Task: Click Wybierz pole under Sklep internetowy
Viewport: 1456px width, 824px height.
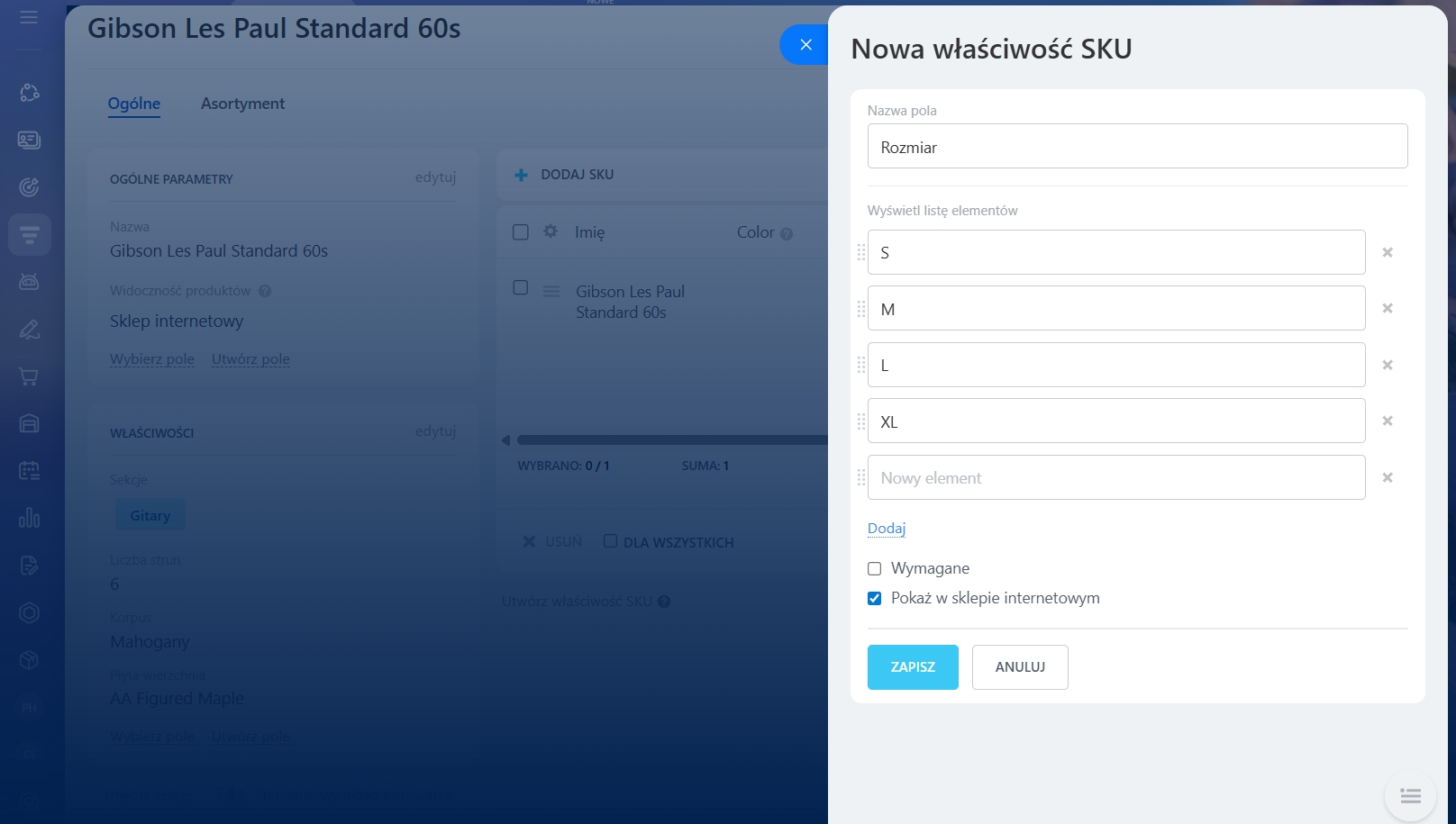Action: pyautogui.click(x=152, y=358)
